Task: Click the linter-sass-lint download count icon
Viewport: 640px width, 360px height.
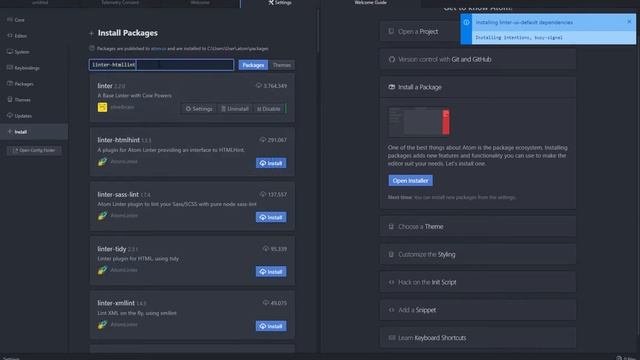Action: (x=262, y=194)
